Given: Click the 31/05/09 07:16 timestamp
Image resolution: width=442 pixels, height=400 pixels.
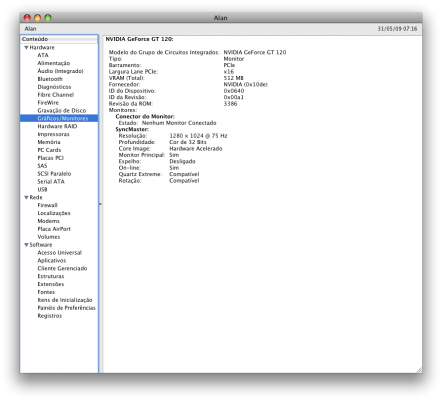Looking at the screenshot, I should [x=397, y=29].
